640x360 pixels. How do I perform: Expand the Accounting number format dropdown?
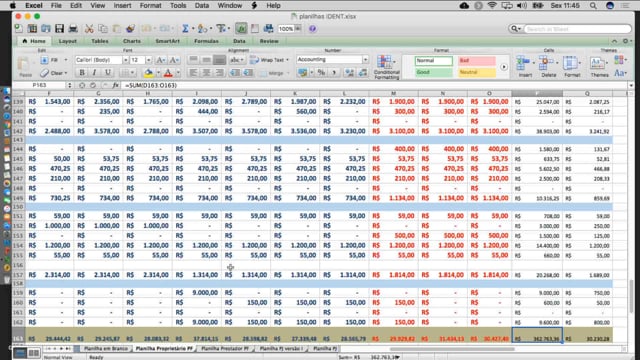click(332, 60)
